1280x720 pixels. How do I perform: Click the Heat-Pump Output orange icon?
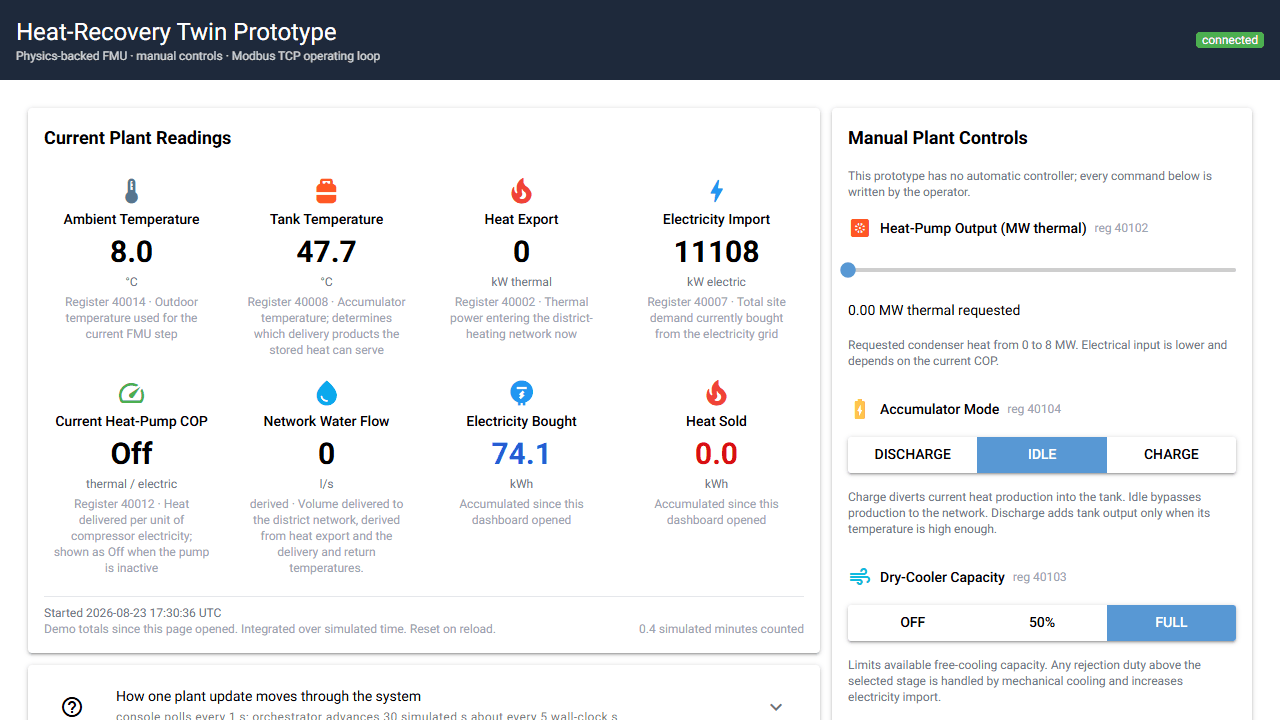(x=860, y=228)
